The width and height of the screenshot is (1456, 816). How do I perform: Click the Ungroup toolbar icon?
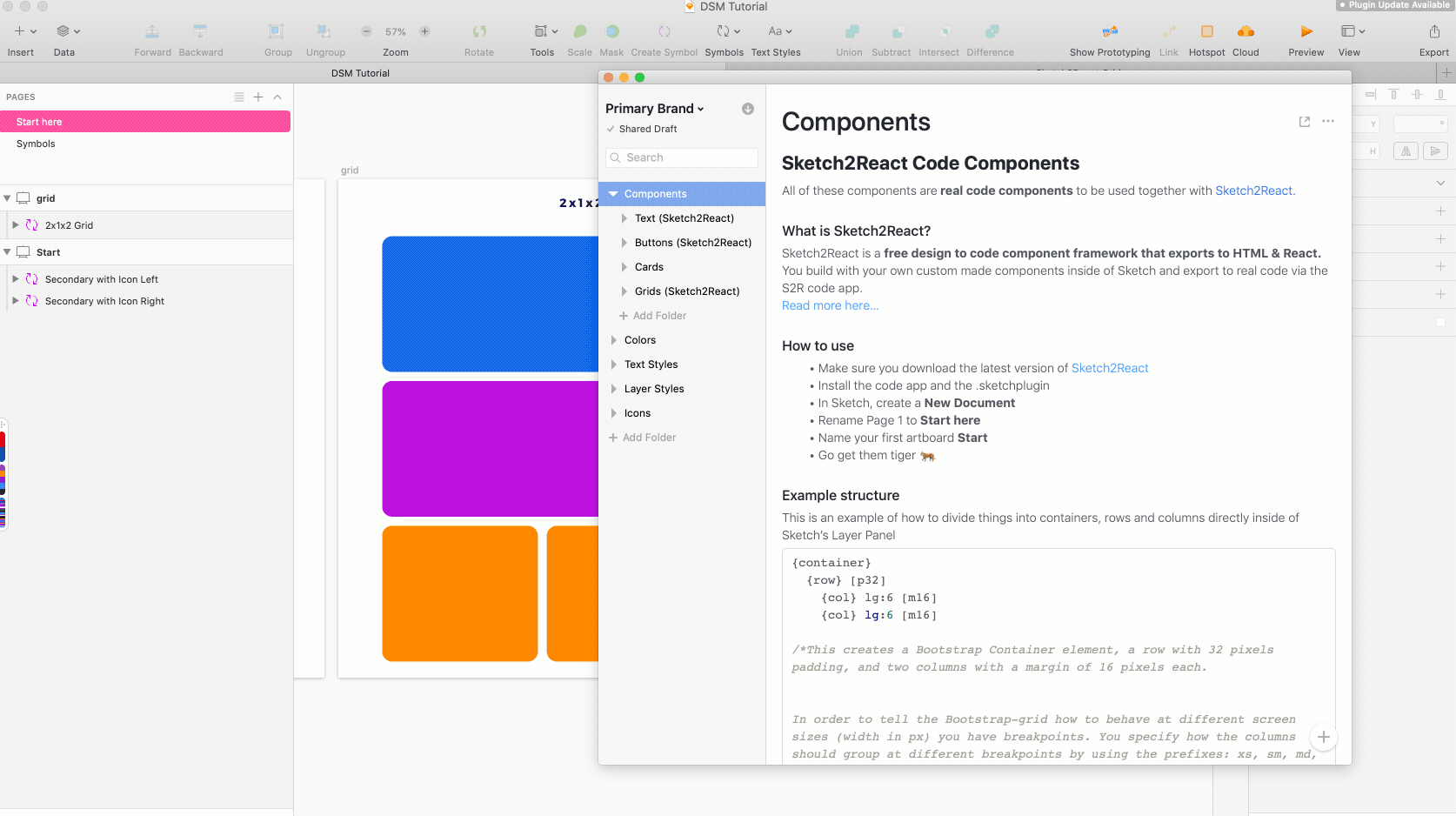(x=324, y=31)
